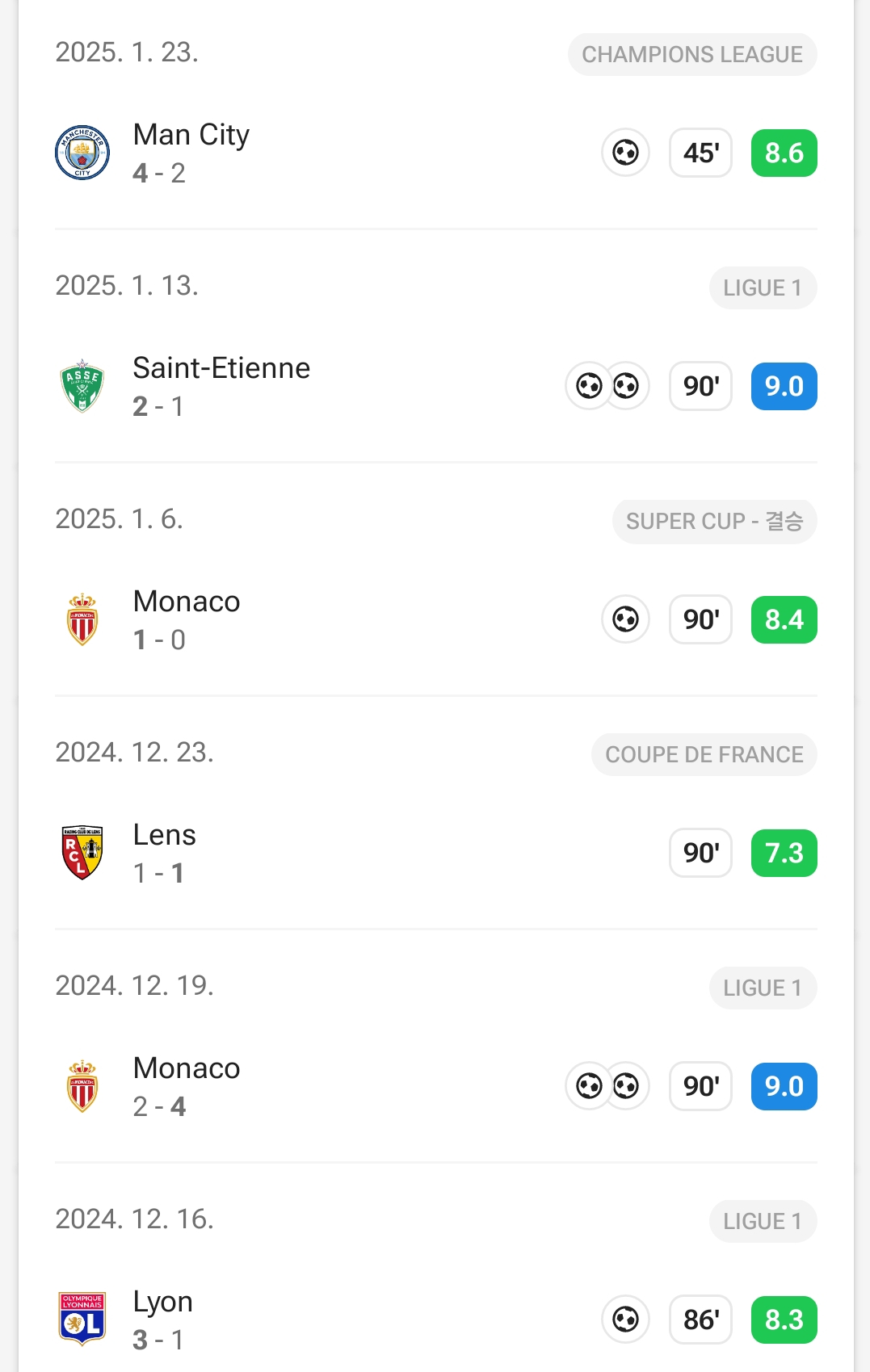Click Monaco crest in Super Cup match

82,619
